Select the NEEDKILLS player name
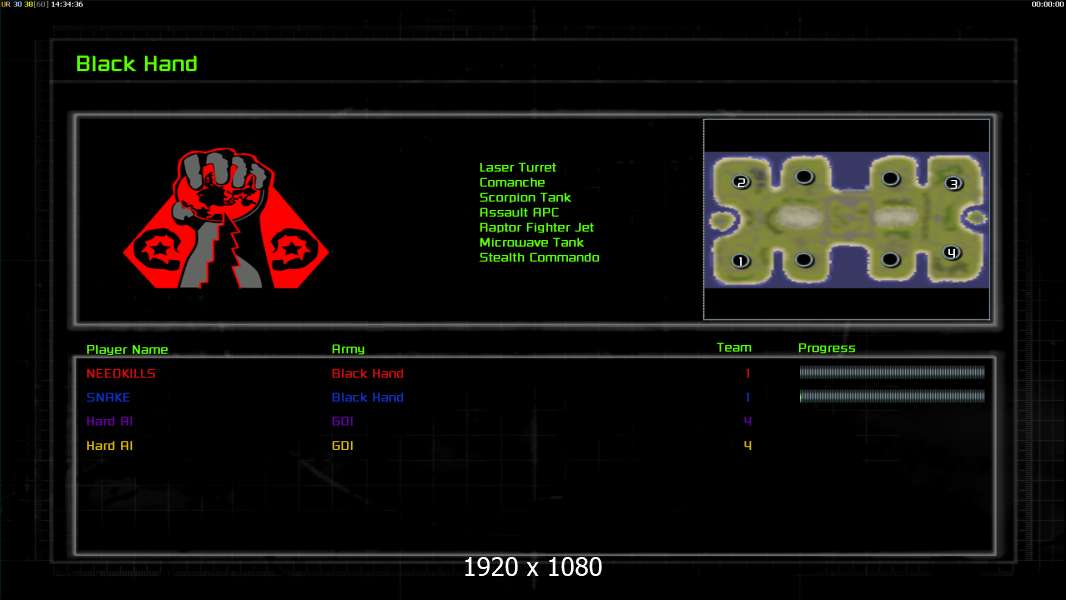Image resolution: width=1066 pixels, height=600 pixels. coord(120,373)
